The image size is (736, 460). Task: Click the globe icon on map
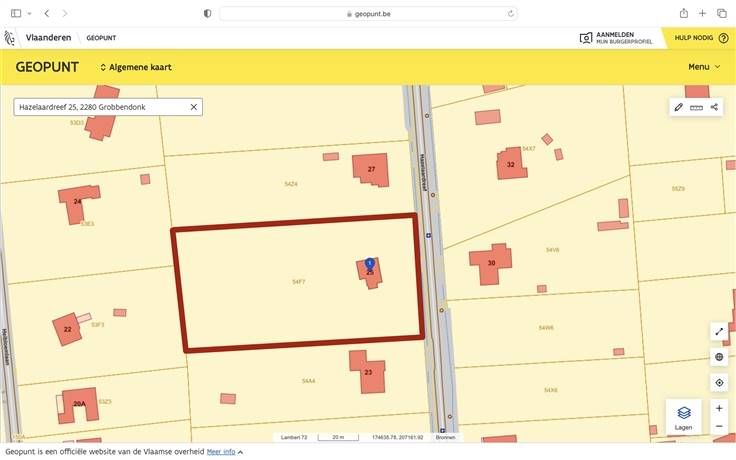tap(719, 356)
